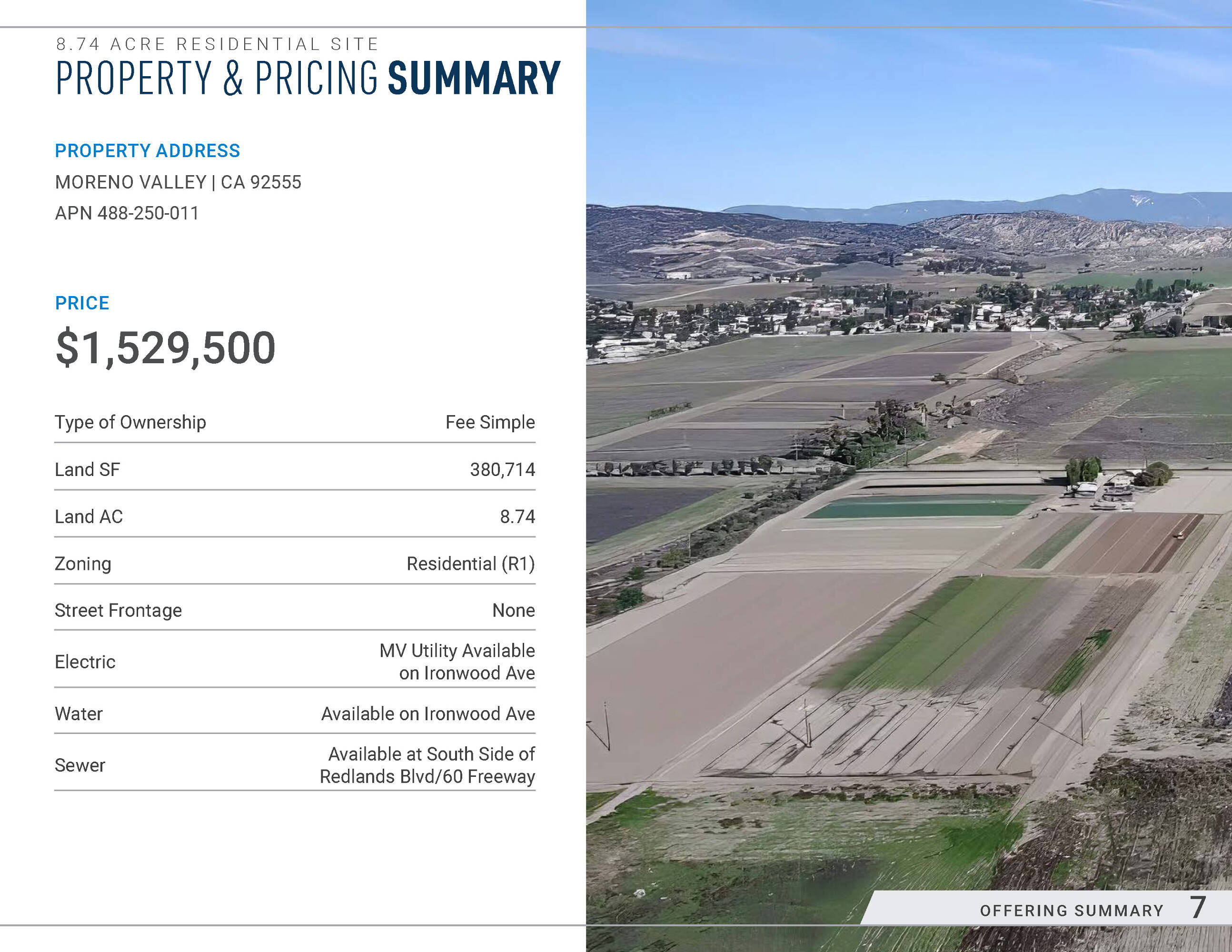The image size is (1232, 952).
Task: Click the APN 488-250-011 line
Action: pos(126,213)
